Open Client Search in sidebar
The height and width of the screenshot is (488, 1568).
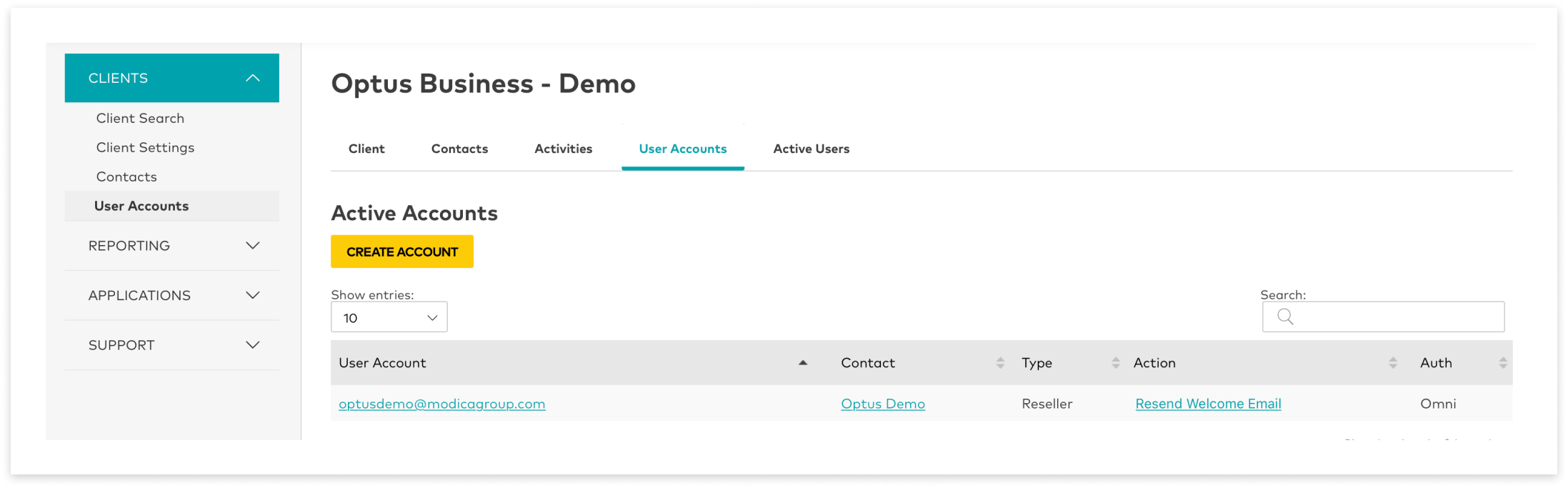[140, 119]
